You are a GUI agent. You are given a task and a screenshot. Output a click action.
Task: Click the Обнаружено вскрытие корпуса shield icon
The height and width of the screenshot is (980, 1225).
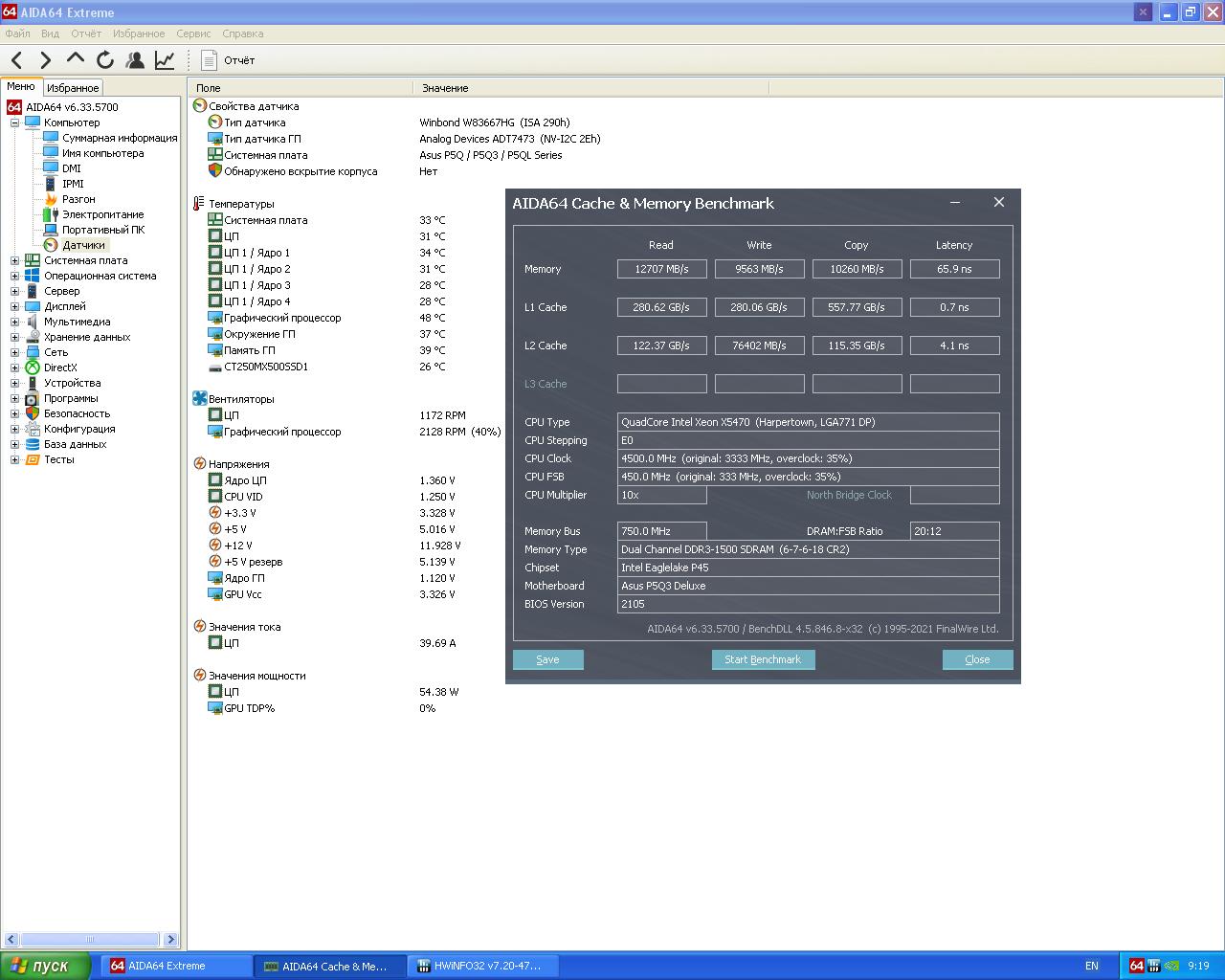[215, 171]
